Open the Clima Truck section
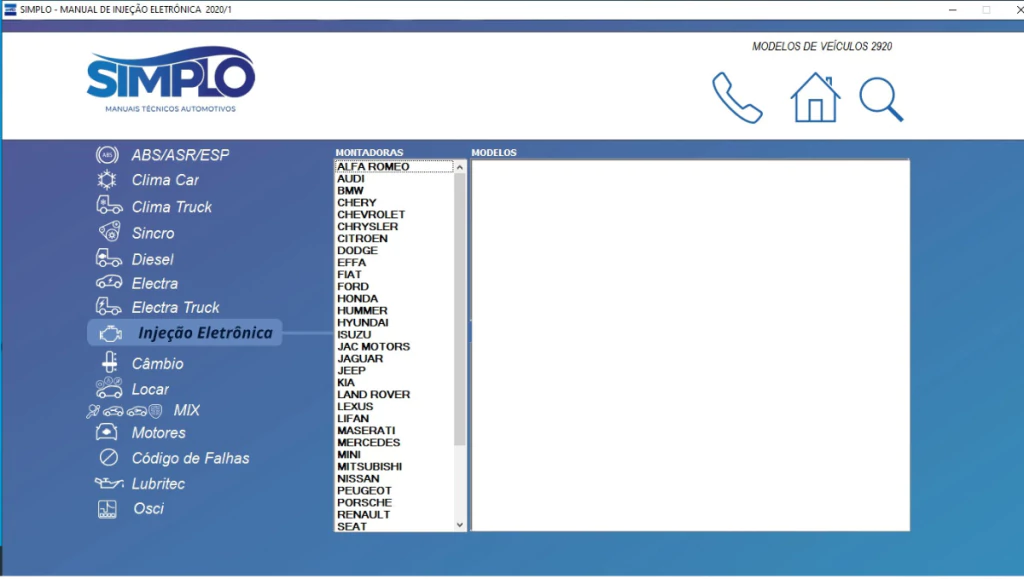 point(172,207)
